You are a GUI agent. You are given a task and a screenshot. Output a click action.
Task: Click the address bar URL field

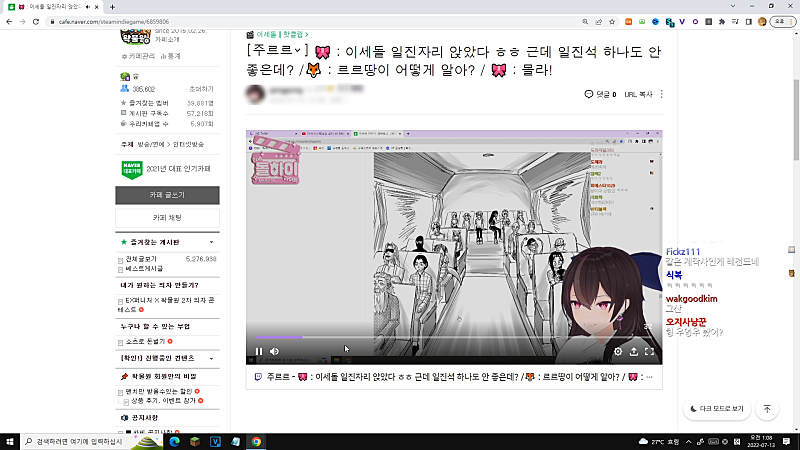316,21
